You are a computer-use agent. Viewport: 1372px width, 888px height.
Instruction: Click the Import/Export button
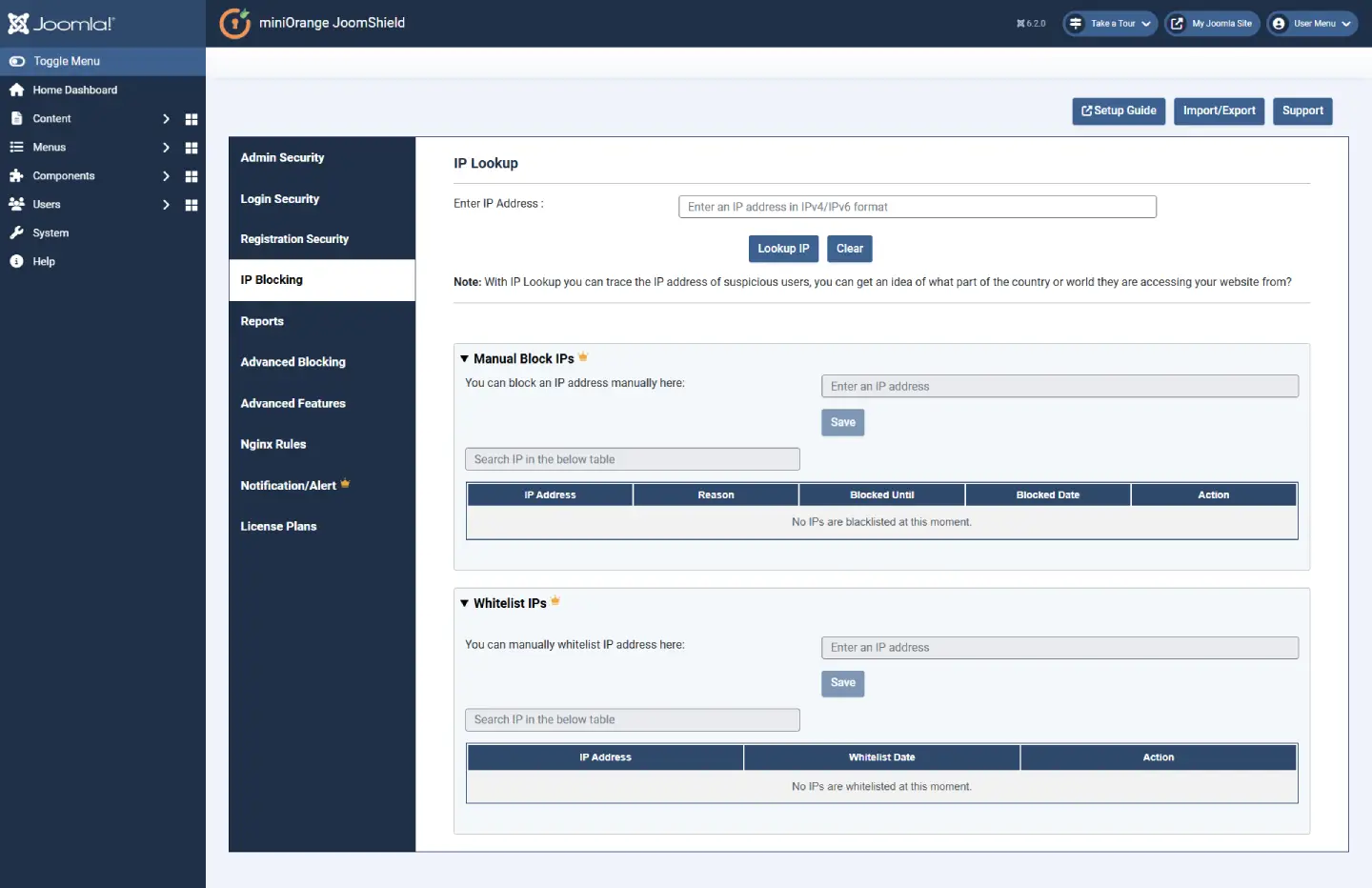point(1220,111)
